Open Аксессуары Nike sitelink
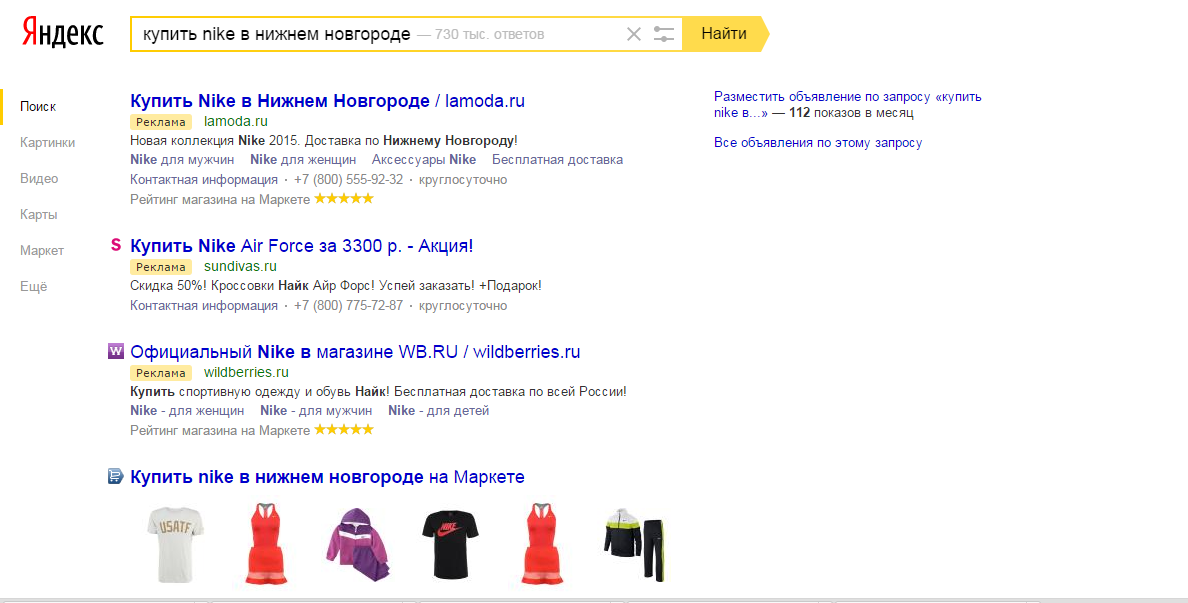 tap(424, 160)
